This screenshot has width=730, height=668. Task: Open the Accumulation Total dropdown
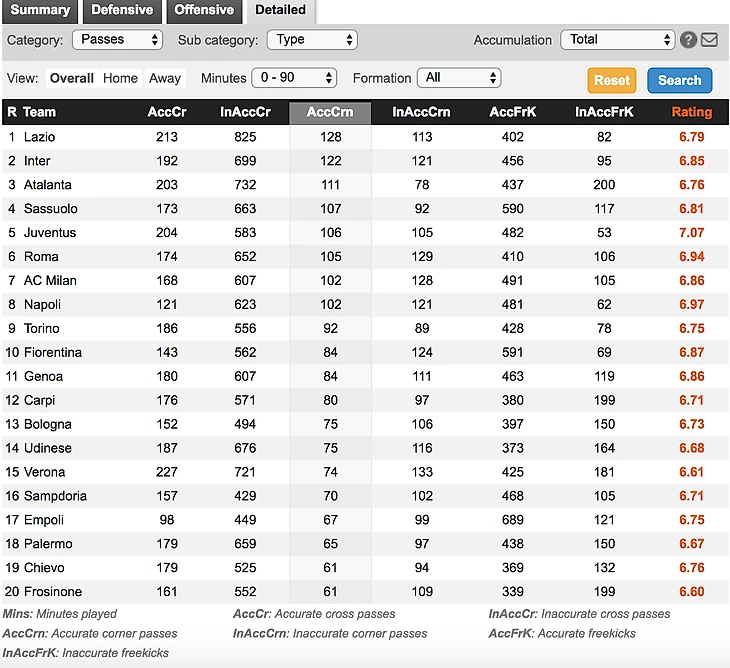coord(617,40)
